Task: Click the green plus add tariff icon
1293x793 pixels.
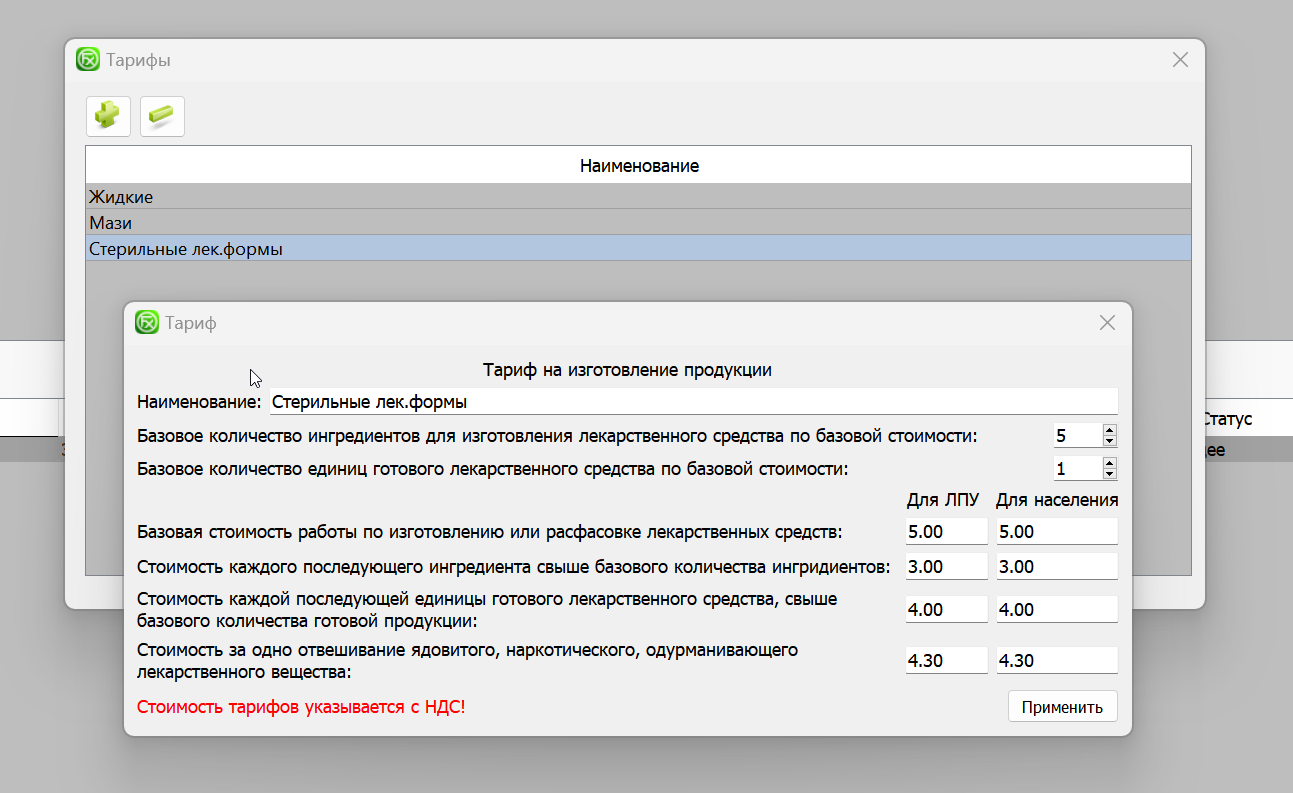Action: [108, 116]
